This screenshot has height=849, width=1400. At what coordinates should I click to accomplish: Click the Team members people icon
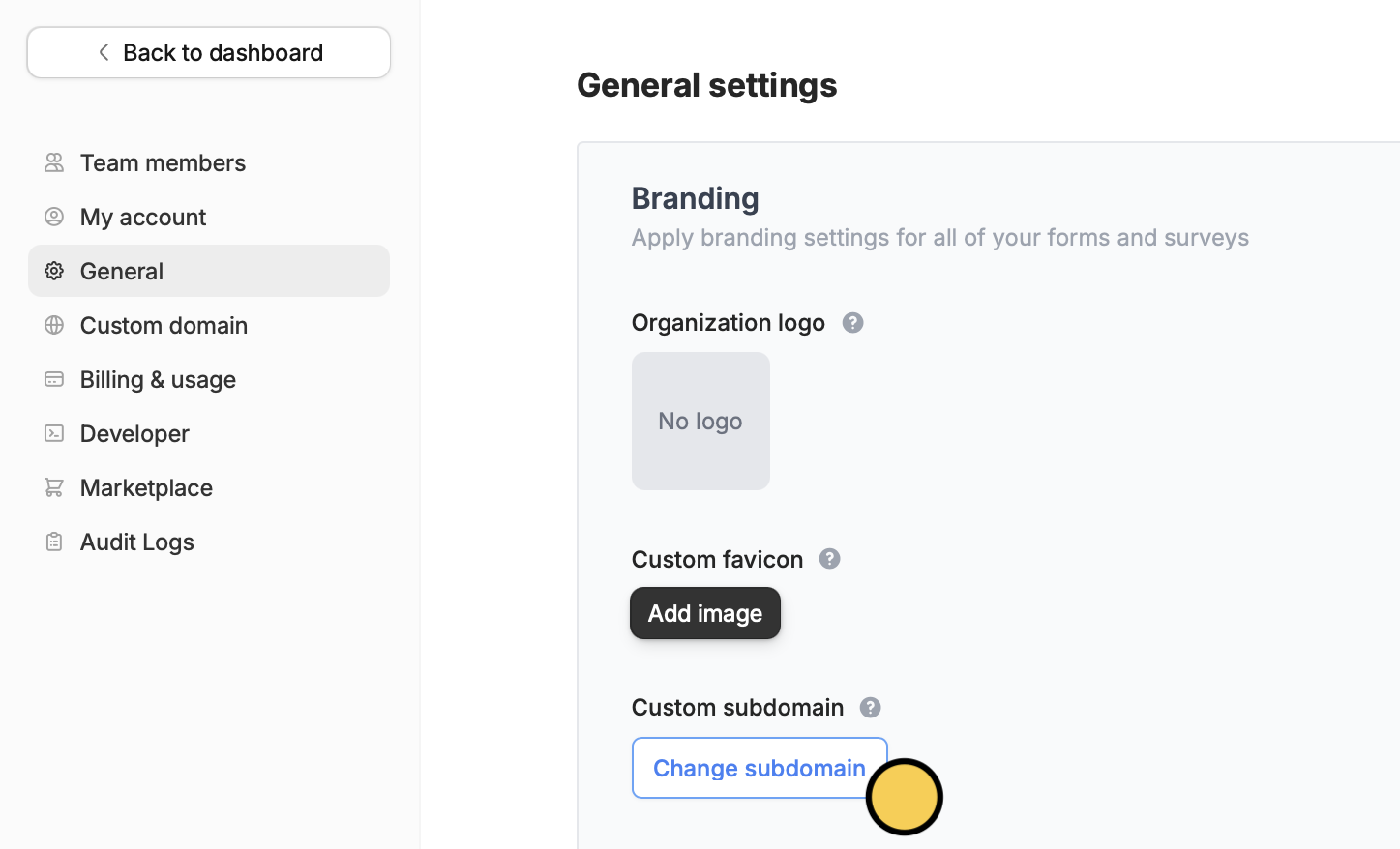coord(54,162)
